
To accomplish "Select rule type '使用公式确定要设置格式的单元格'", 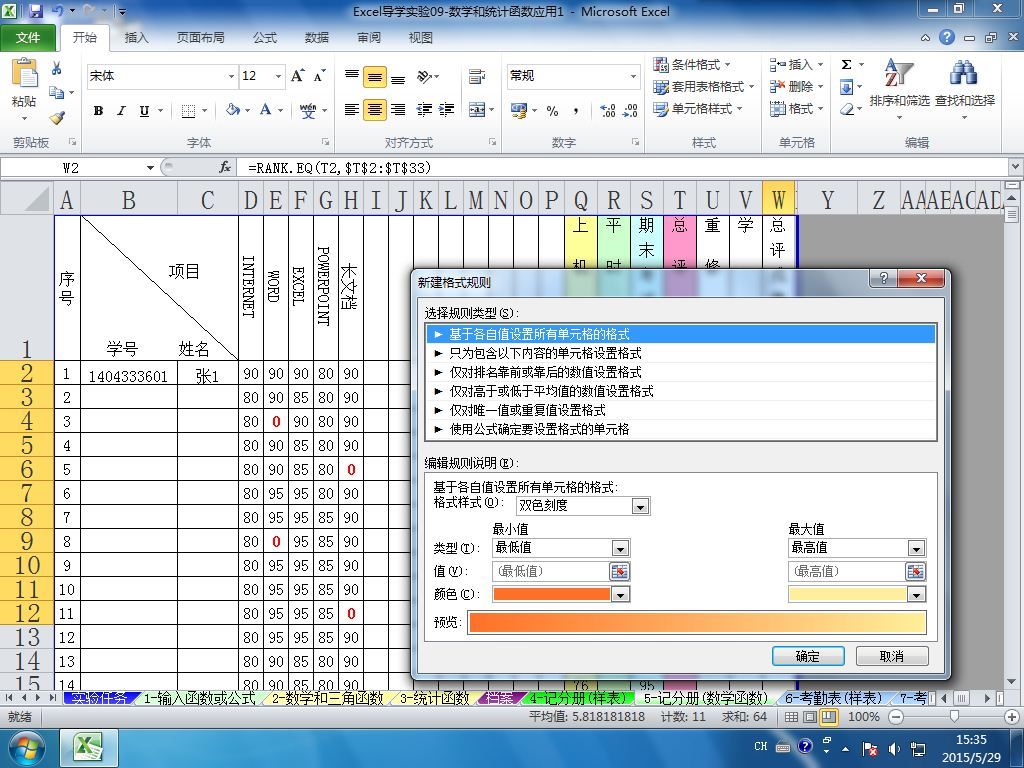I will (681, 429).
